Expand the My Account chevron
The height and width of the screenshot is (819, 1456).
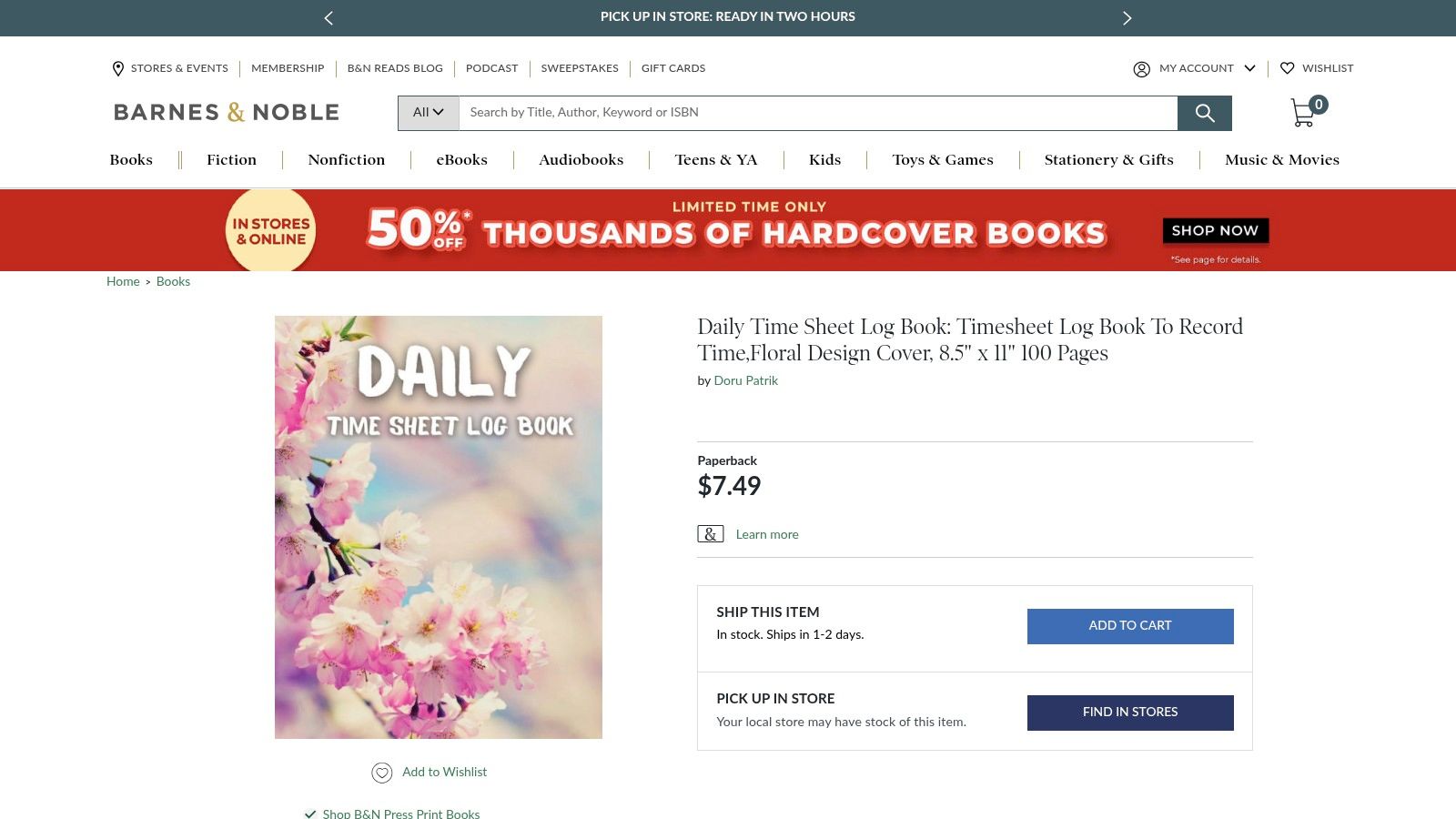1249,68
